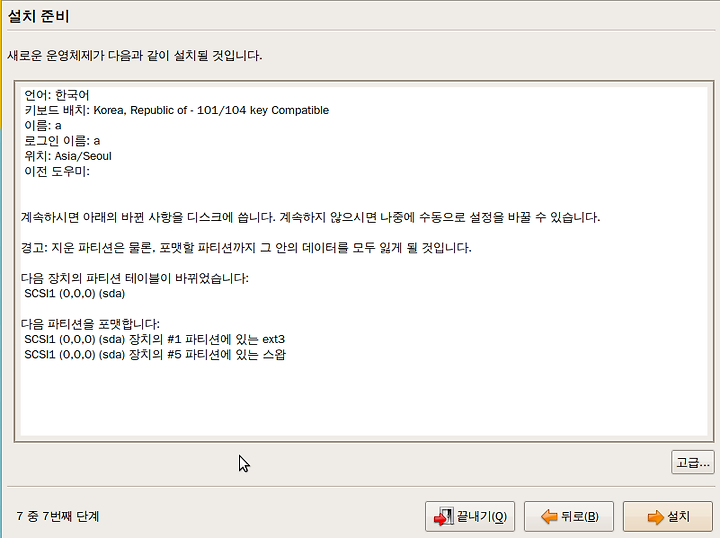
Task: Click the '#1 파티션에 있는 ext3' line
Action: (x=154, y=339)
